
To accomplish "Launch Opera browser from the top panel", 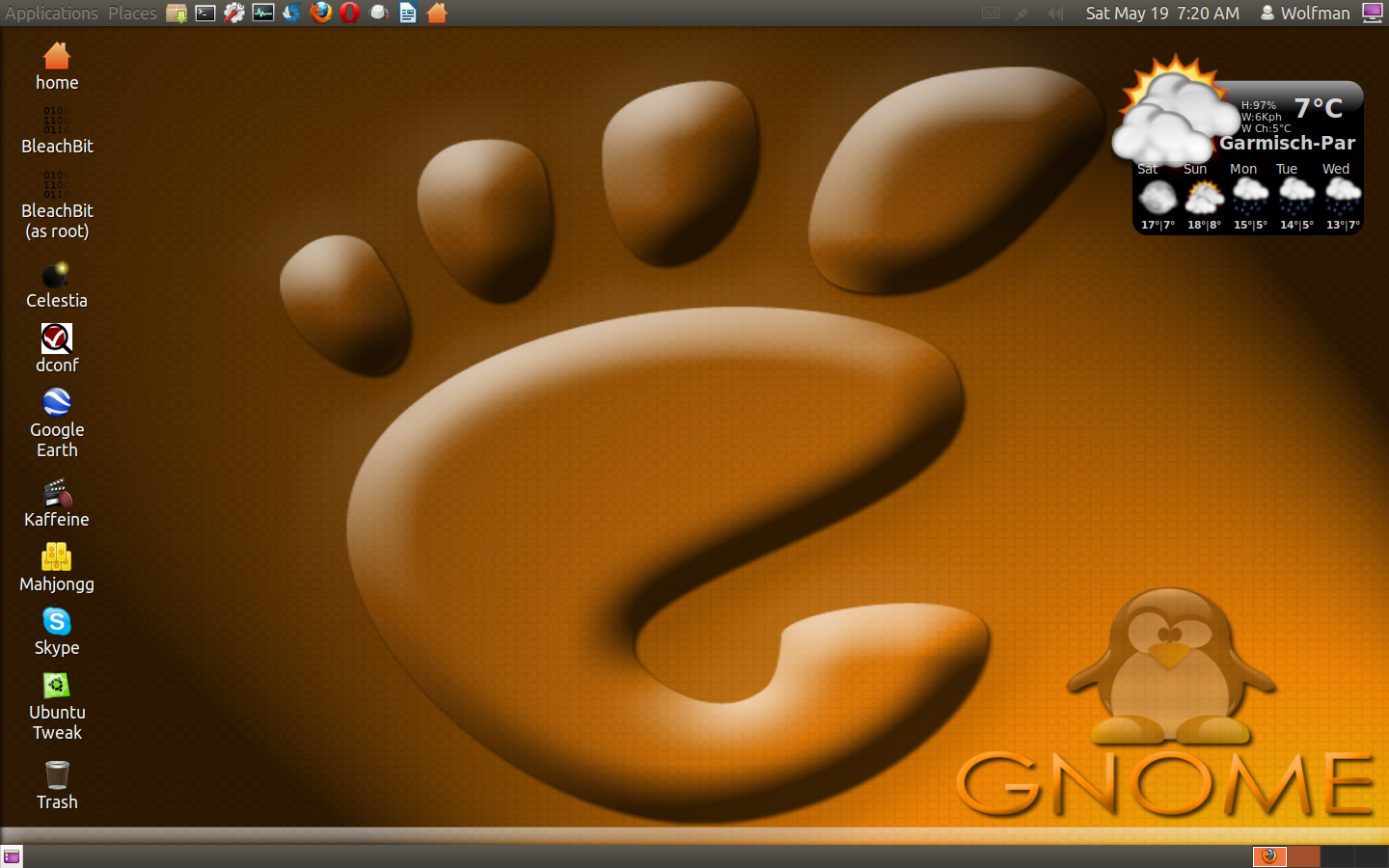I will coord(350,13).
